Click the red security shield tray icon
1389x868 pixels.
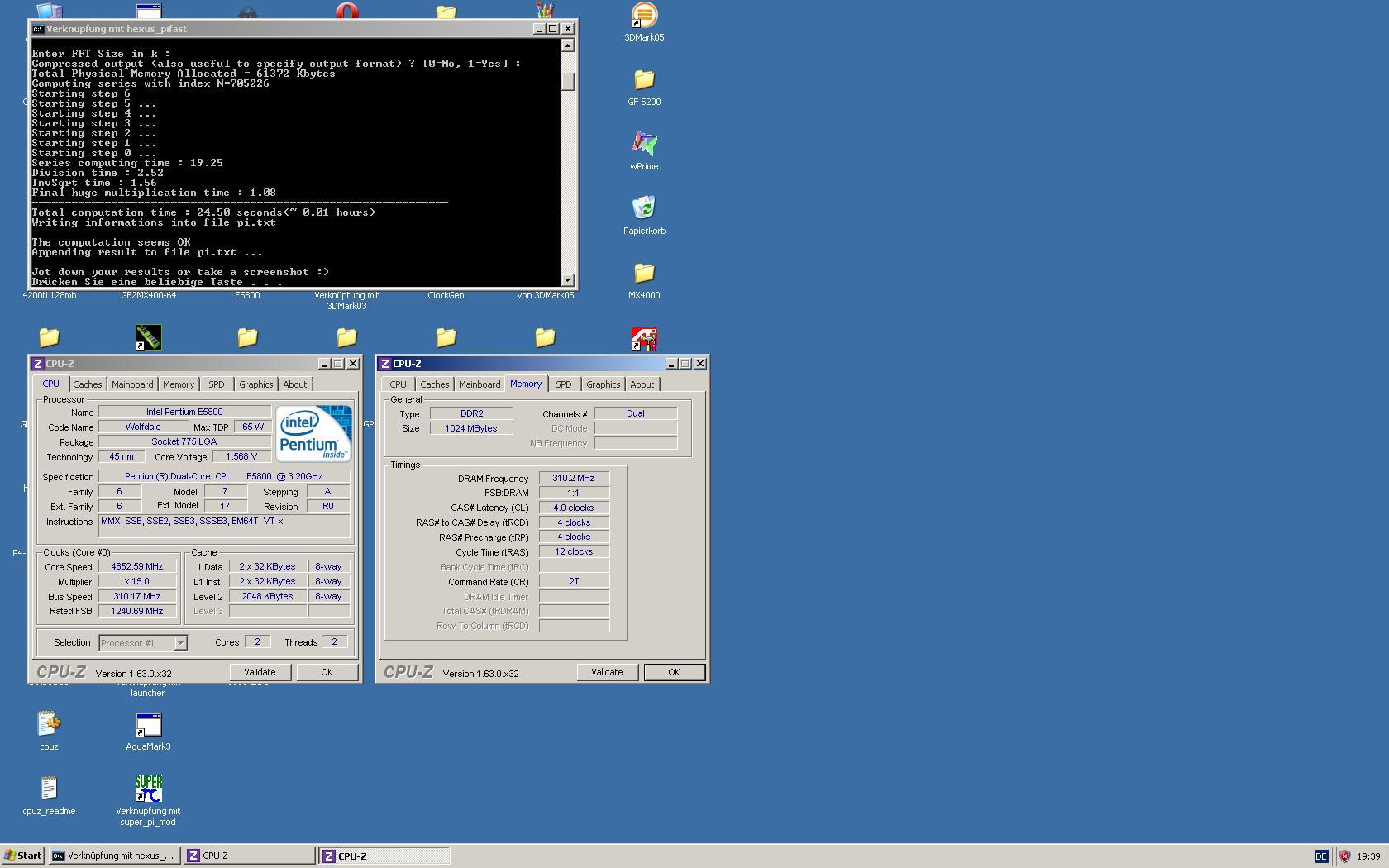[x=1344, y=856]
